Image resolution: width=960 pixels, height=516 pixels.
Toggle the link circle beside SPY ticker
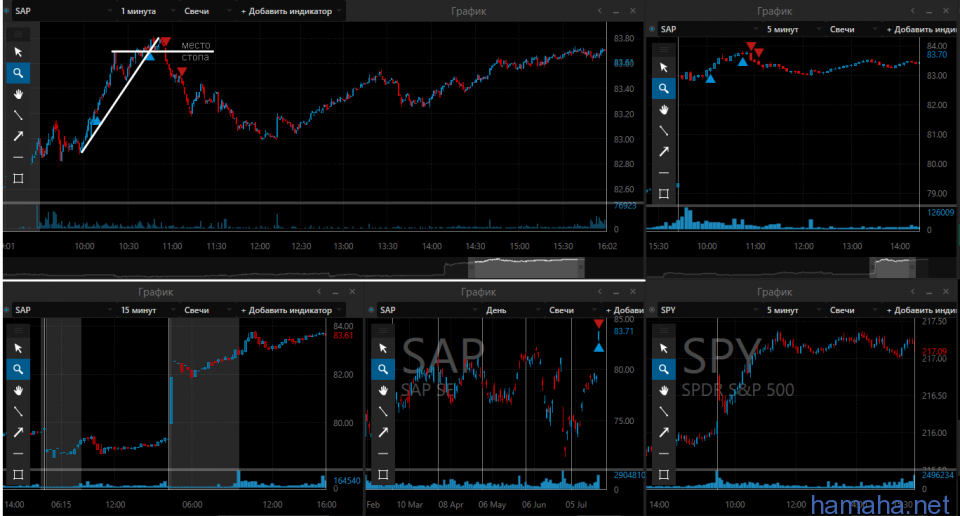pos(652,310)
